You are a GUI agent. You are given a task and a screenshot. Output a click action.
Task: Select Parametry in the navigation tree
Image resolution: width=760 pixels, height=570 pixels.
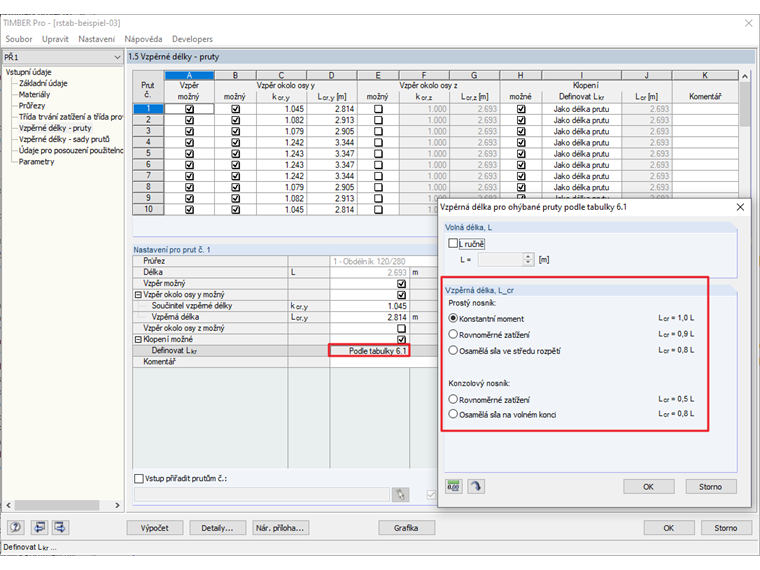tap(36, 161)
